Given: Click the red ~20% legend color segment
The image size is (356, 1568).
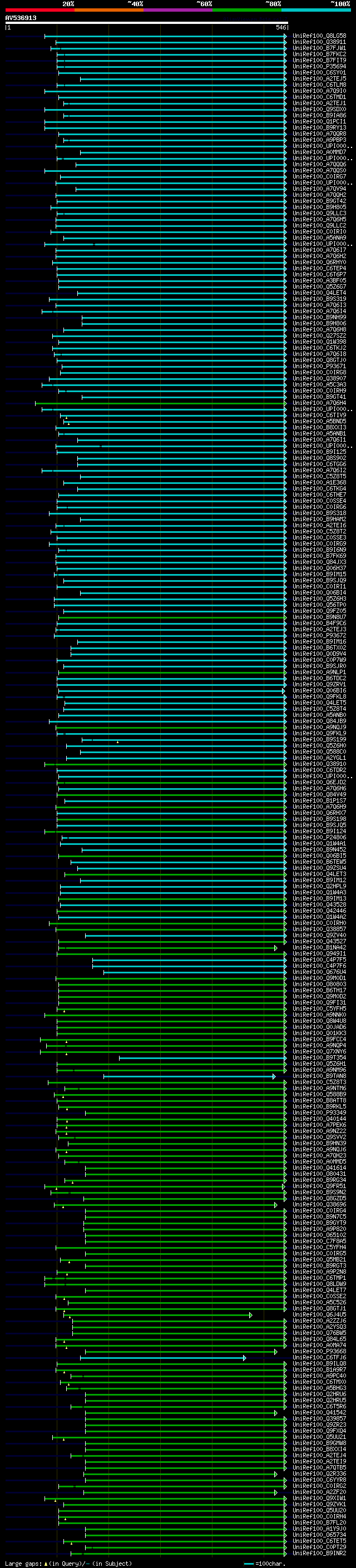Looking at the screenshot, I should pos(39,10).
